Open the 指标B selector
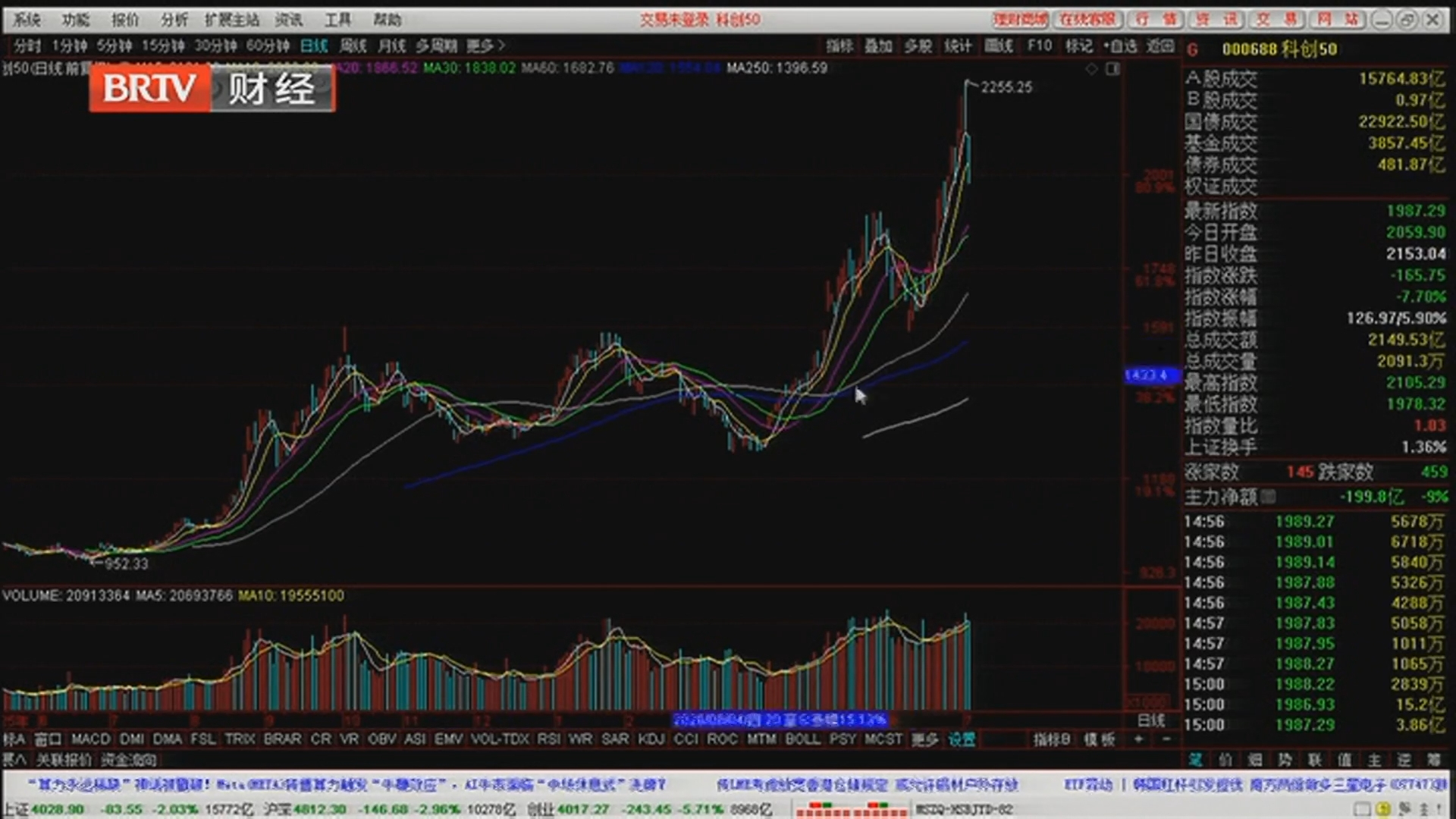The height and width of the screenshot is (819, 1456). (1052, 739)
